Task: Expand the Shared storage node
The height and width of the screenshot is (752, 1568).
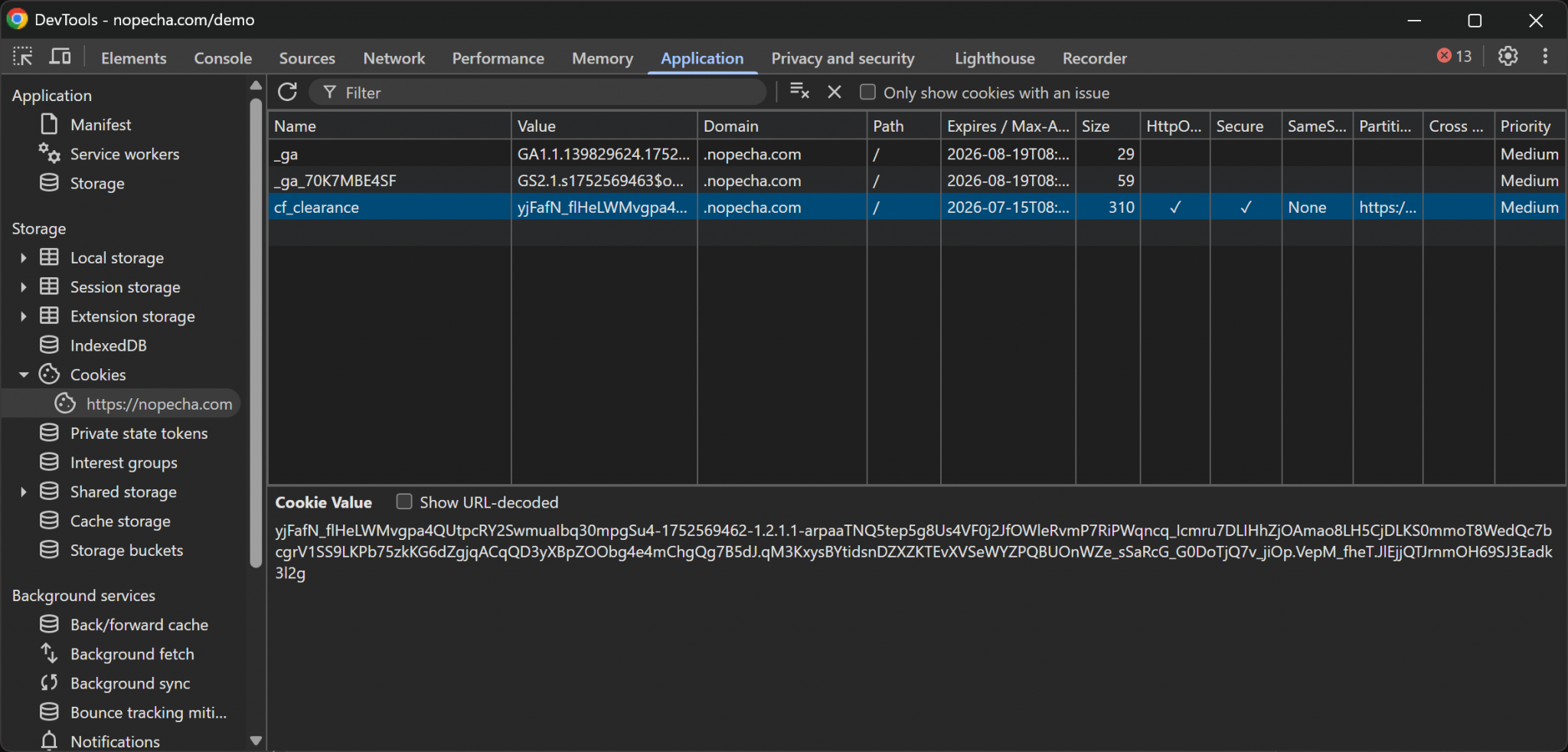Action: pos(23,492)
